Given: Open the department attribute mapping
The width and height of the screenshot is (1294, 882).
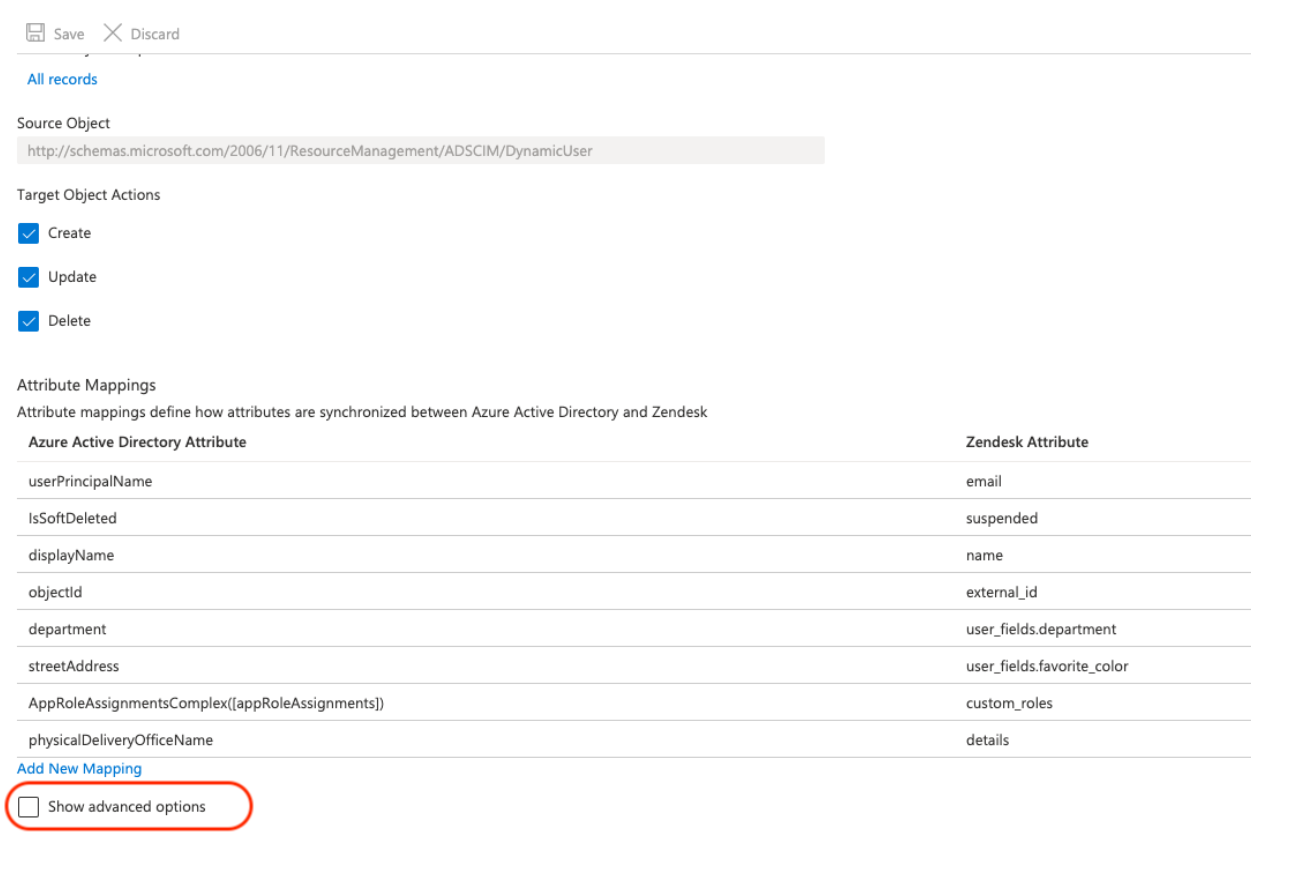Looking at the screenshot, I should (x=67, y=629).
